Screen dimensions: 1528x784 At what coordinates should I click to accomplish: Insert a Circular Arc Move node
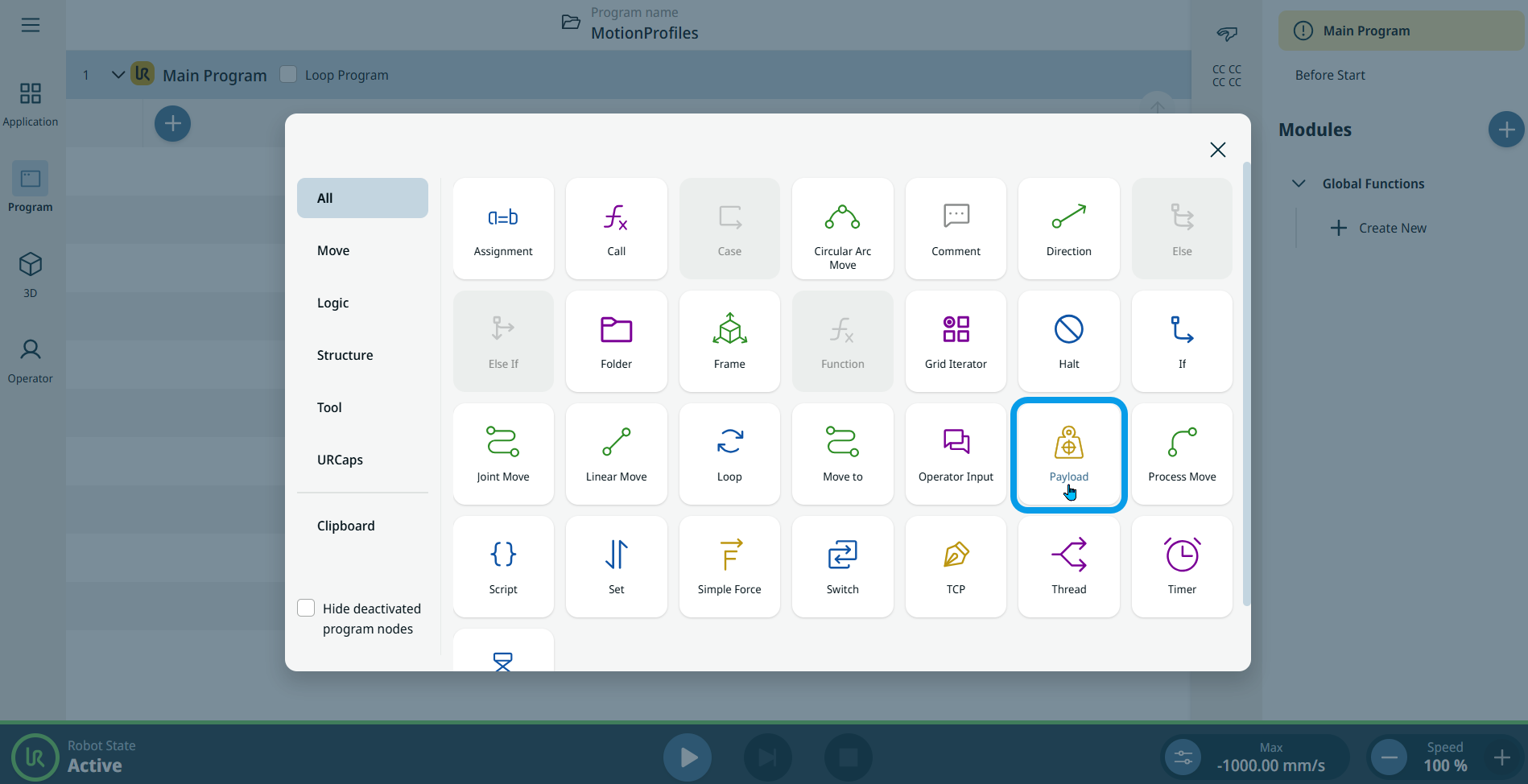click(x=842, y=229)
